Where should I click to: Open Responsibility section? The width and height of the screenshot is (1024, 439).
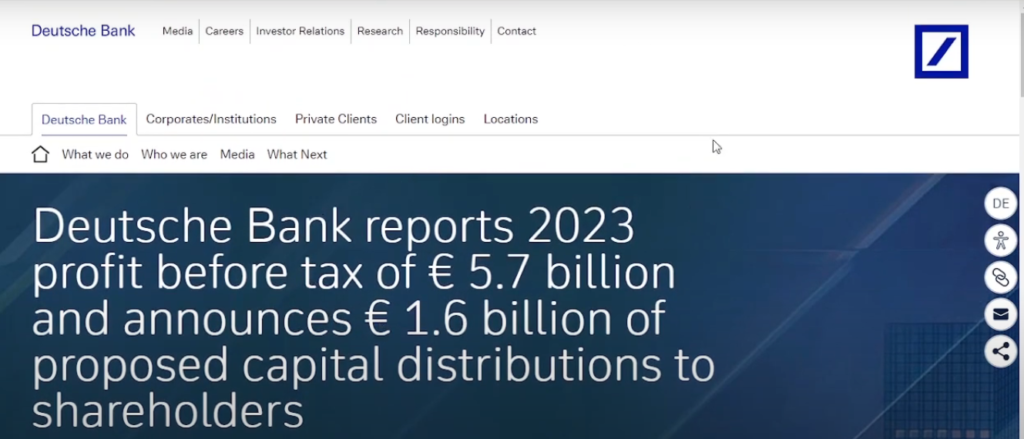click(x=450, y=31)
